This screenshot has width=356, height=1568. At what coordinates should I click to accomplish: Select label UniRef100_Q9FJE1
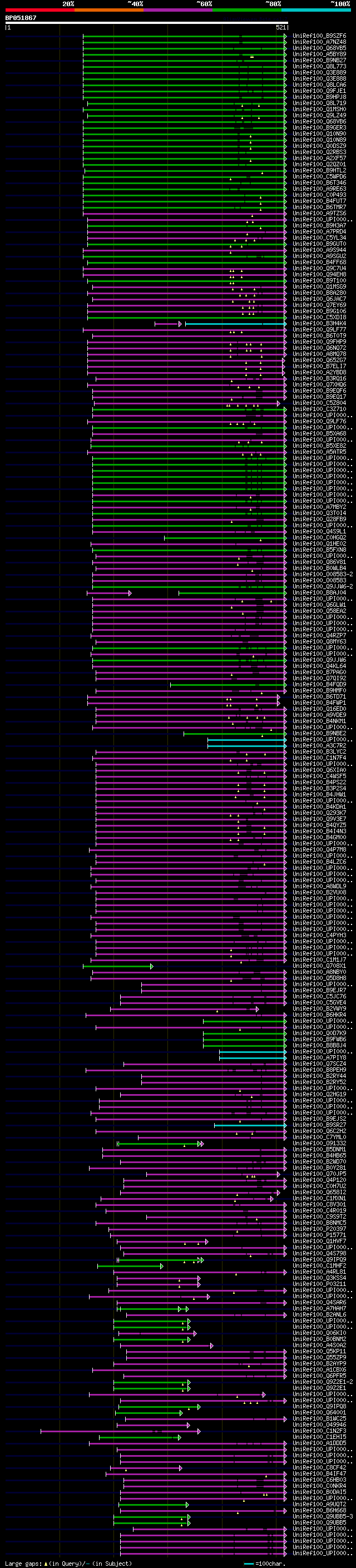[319, 91]
